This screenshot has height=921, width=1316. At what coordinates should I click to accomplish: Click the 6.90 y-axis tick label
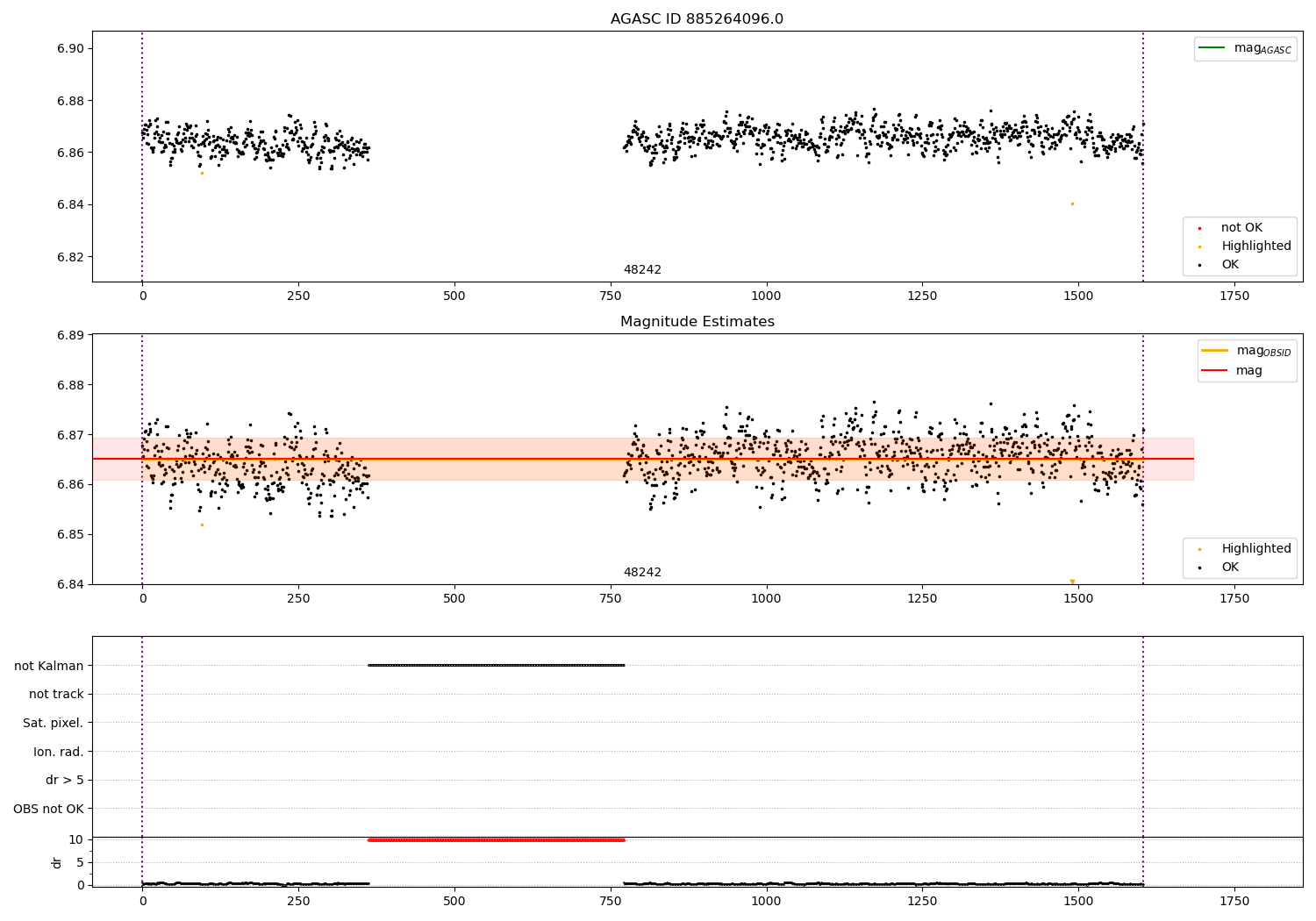(x=68, y=49)
